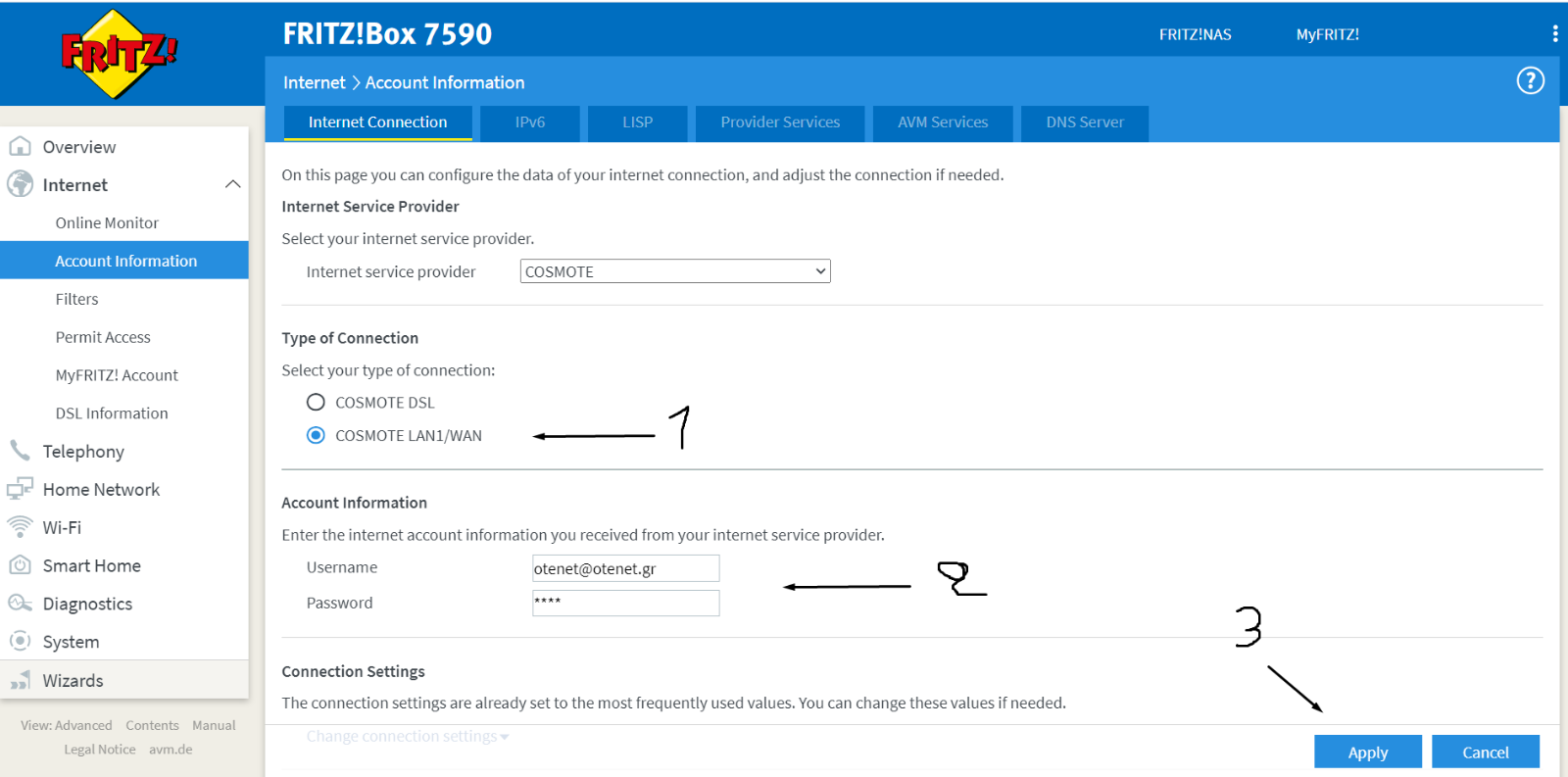This screenshot has height=777, width=1568.
Task: Click the Cancel button
Action: pos(1486,752)
